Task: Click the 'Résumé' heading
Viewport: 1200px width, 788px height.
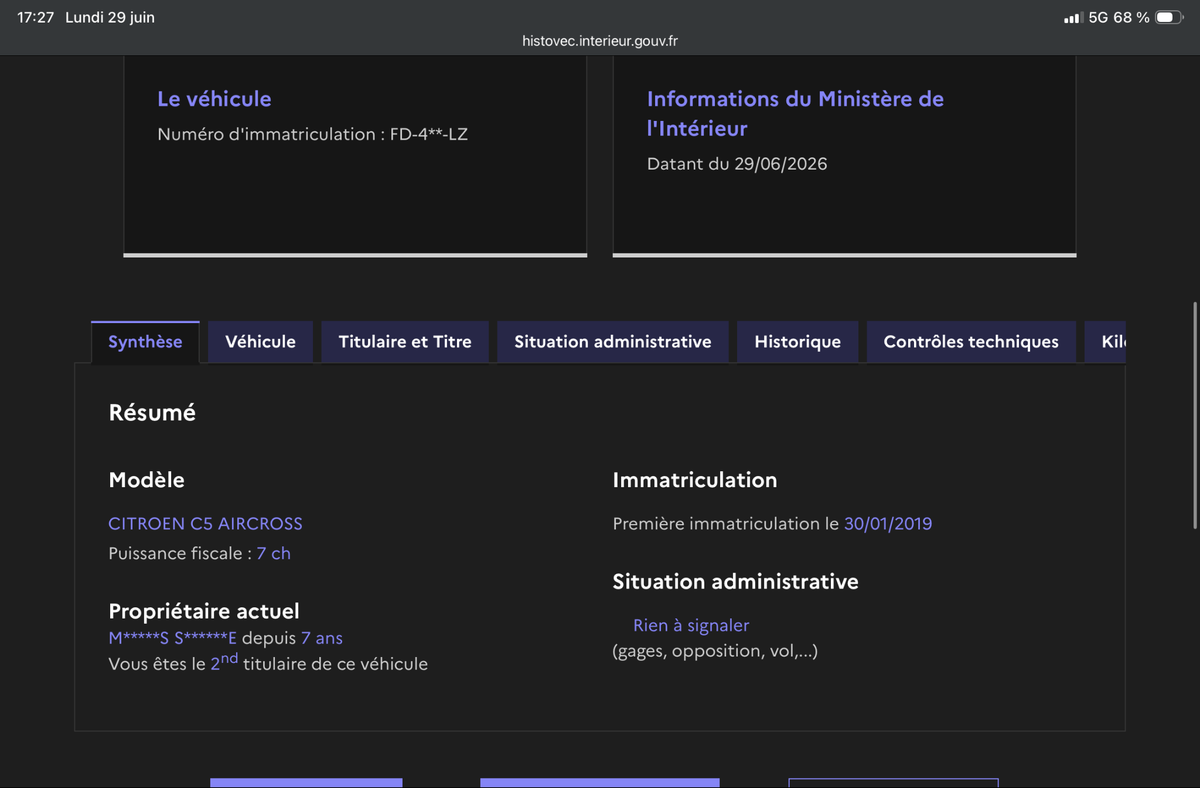Action: (152, 413)
